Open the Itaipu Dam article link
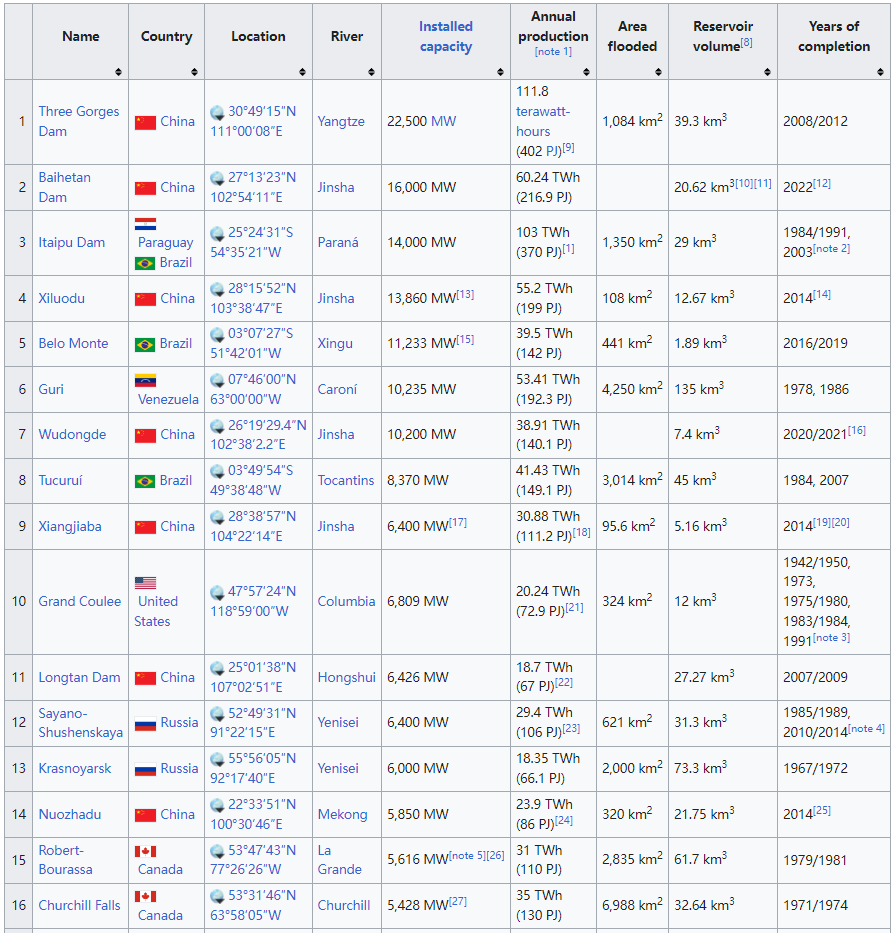896x933 pixels. click(x=71, y=243)
